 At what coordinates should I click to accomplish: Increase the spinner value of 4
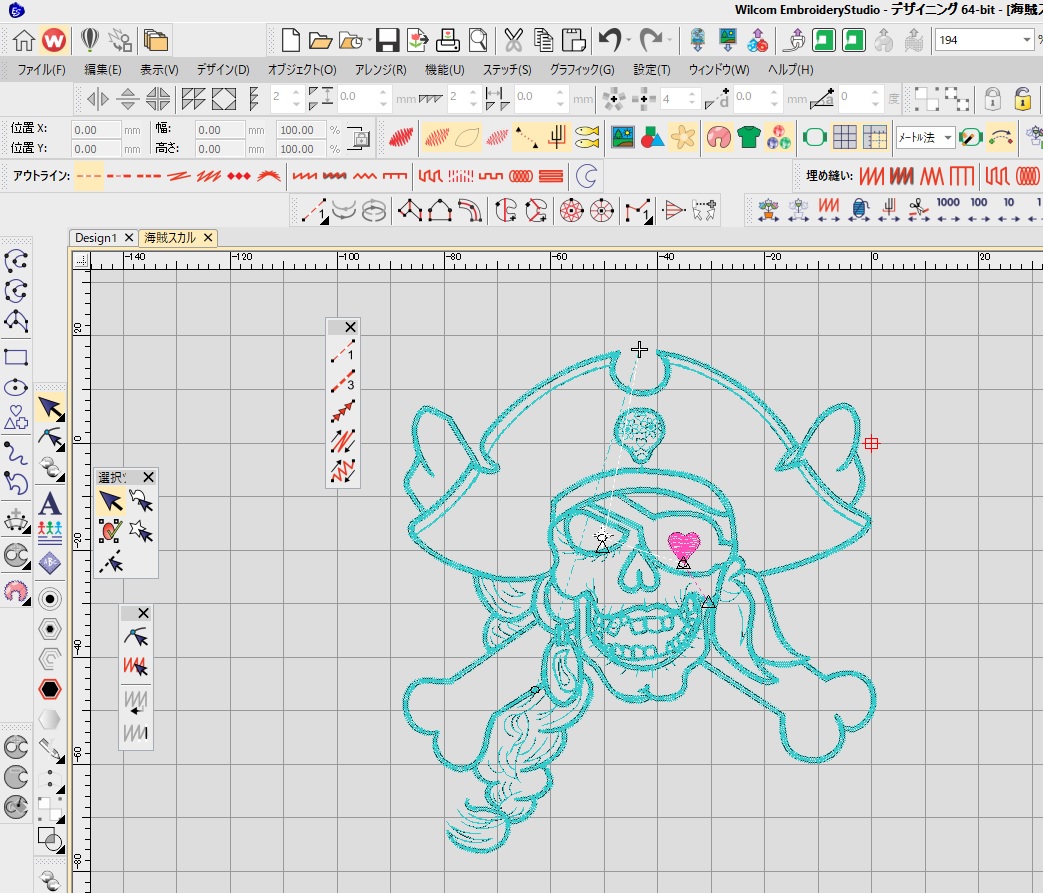point(692,94)
